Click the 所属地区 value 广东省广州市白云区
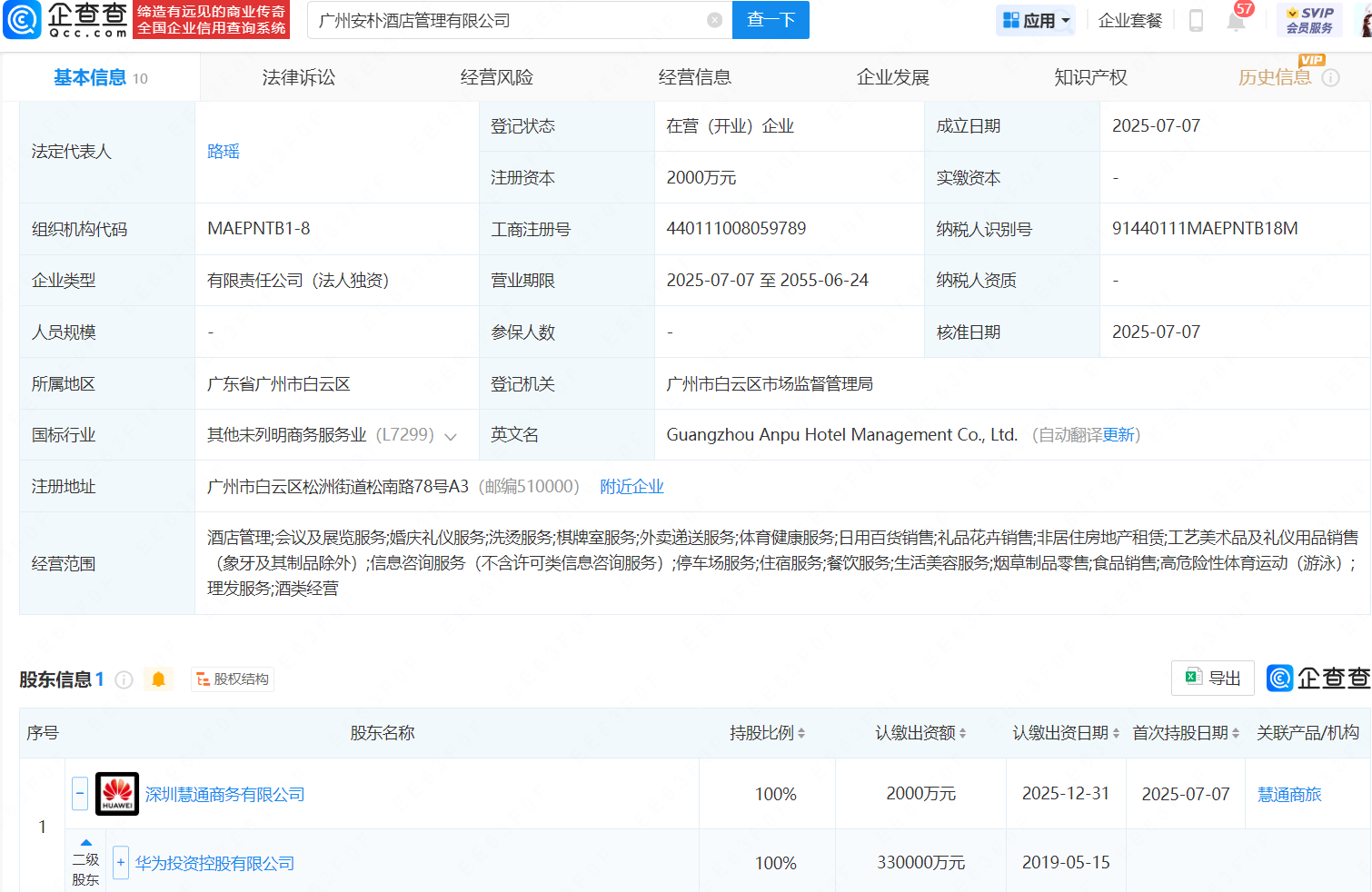Image resolution: width=1372 pixels, height=892 pixels. (x=279, y=384)
